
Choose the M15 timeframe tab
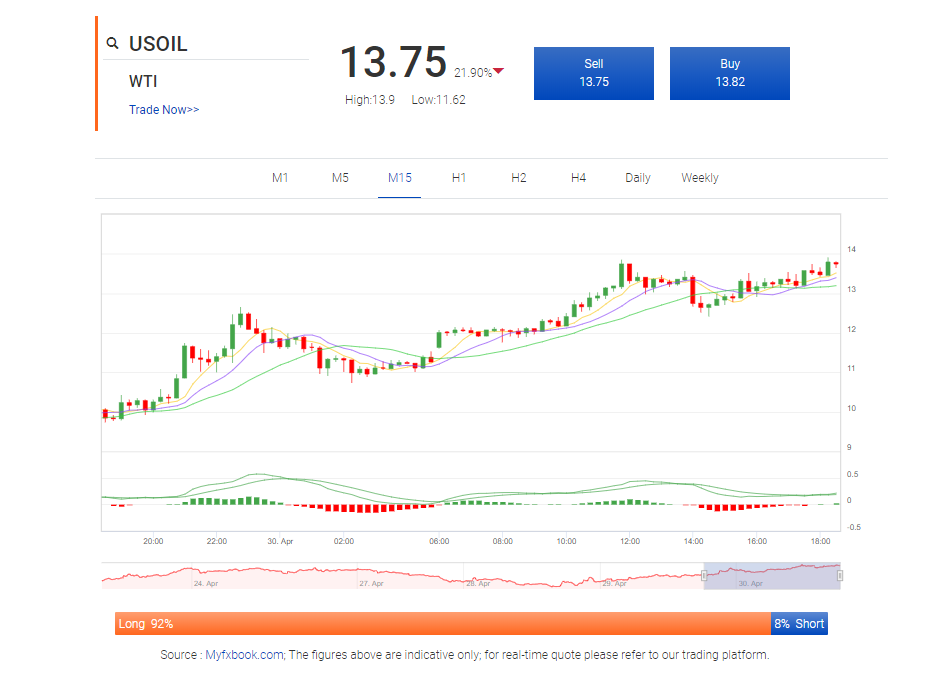coord(400,178)
